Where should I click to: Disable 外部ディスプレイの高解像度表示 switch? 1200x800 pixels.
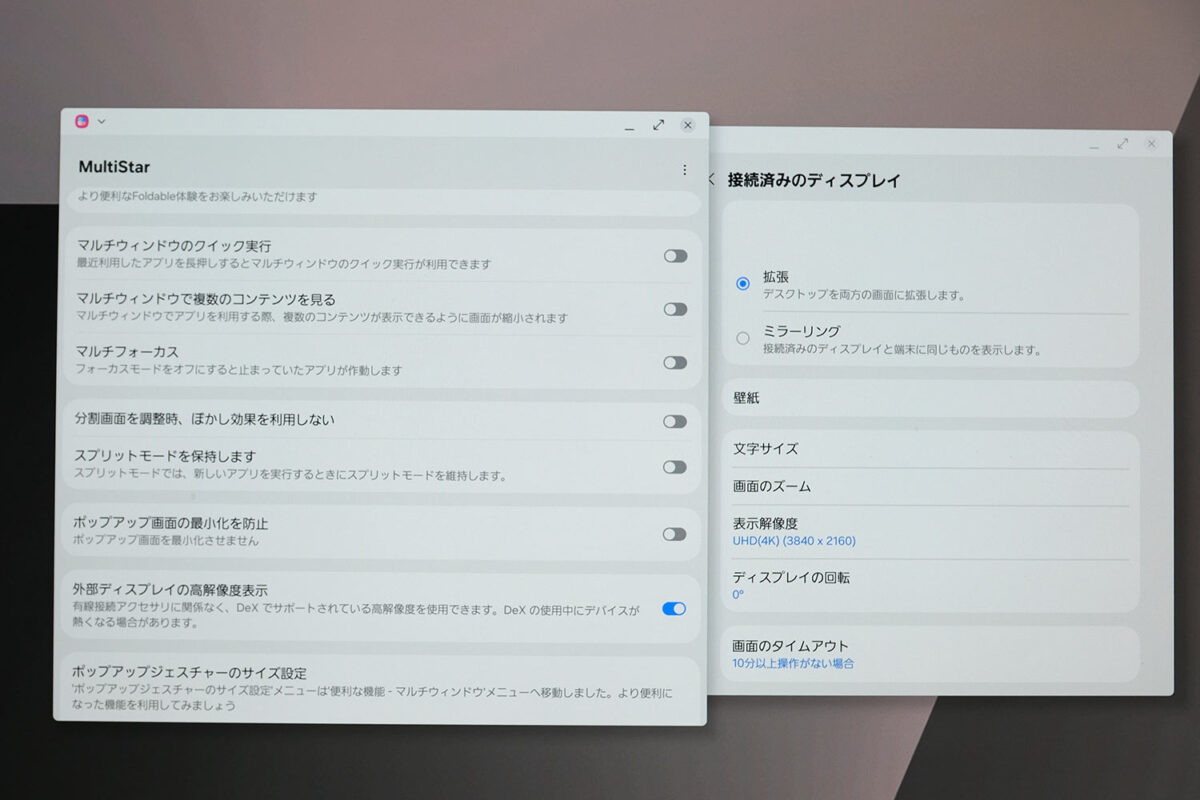pos(674,608)
